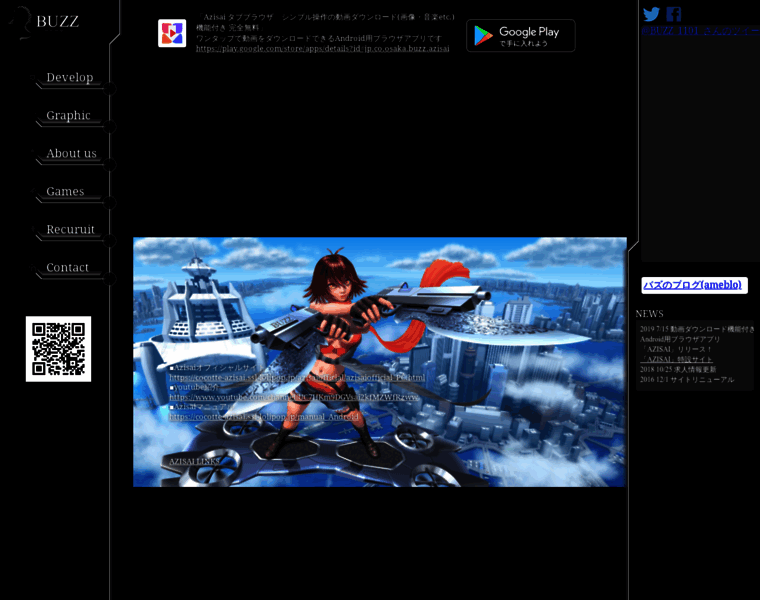Screen dimensions: 760x600
Task: Open the Recuruit menu item
Action: pyautogui.click(x=70, y=229)
